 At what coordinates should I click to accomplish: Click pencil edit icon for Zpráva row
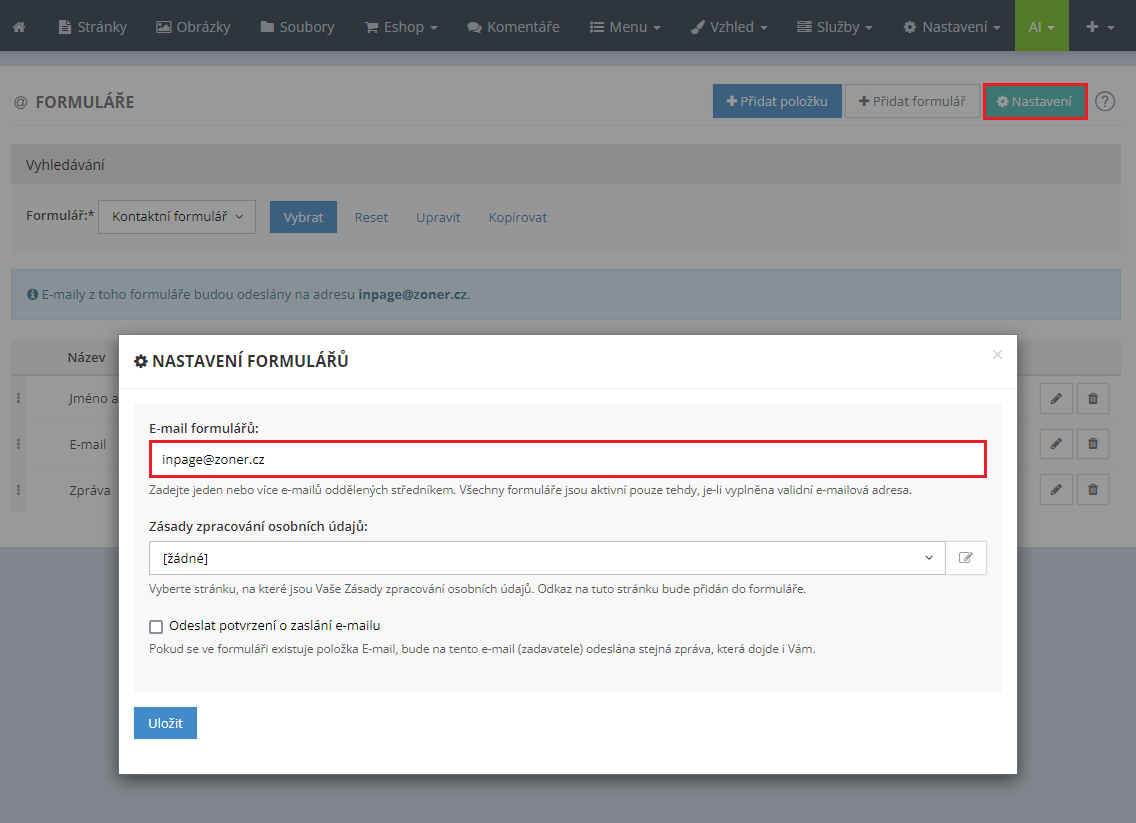1056,489
